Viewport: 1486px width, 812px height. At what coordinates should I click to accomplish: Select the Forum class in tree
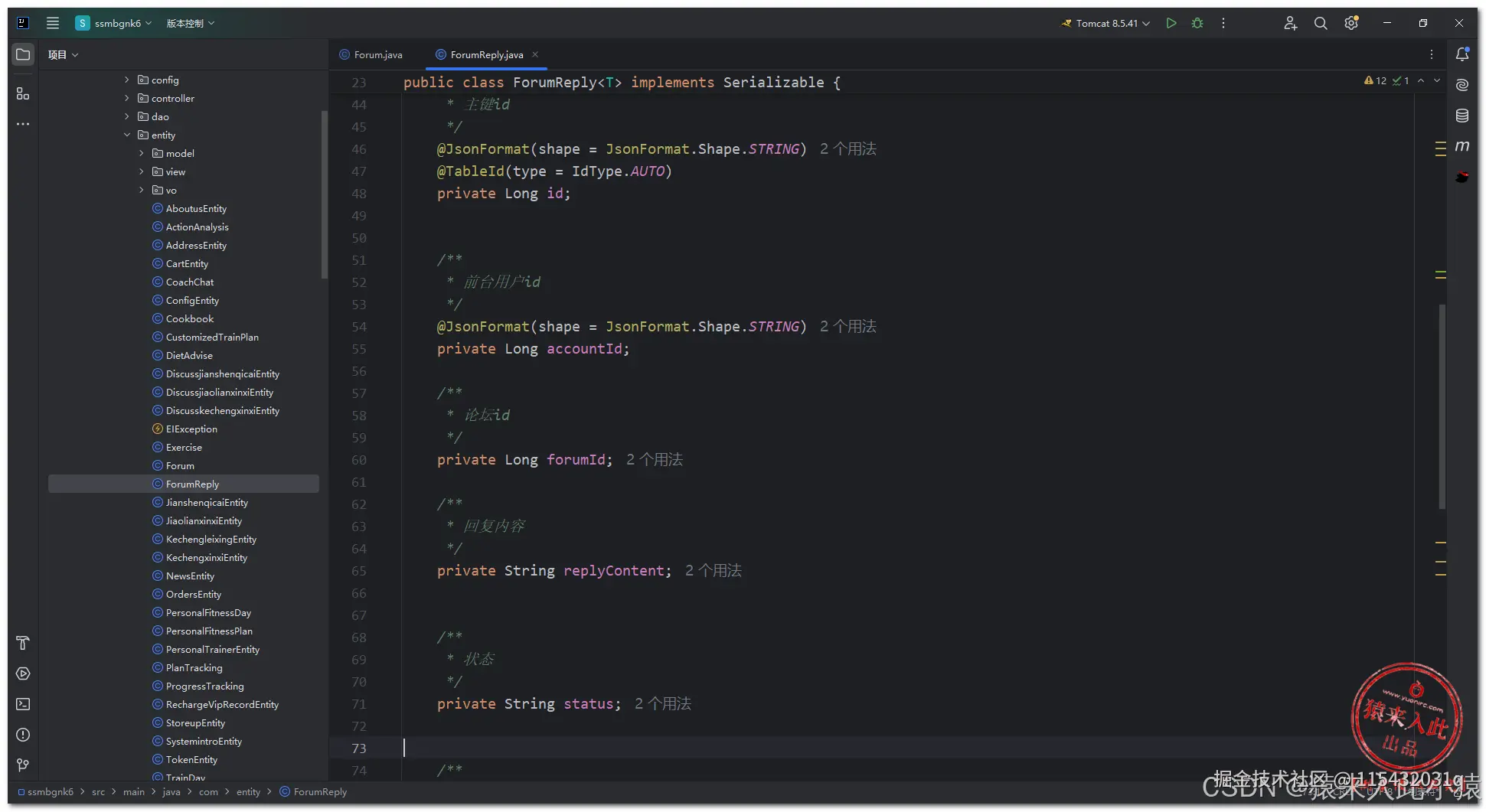180,465
